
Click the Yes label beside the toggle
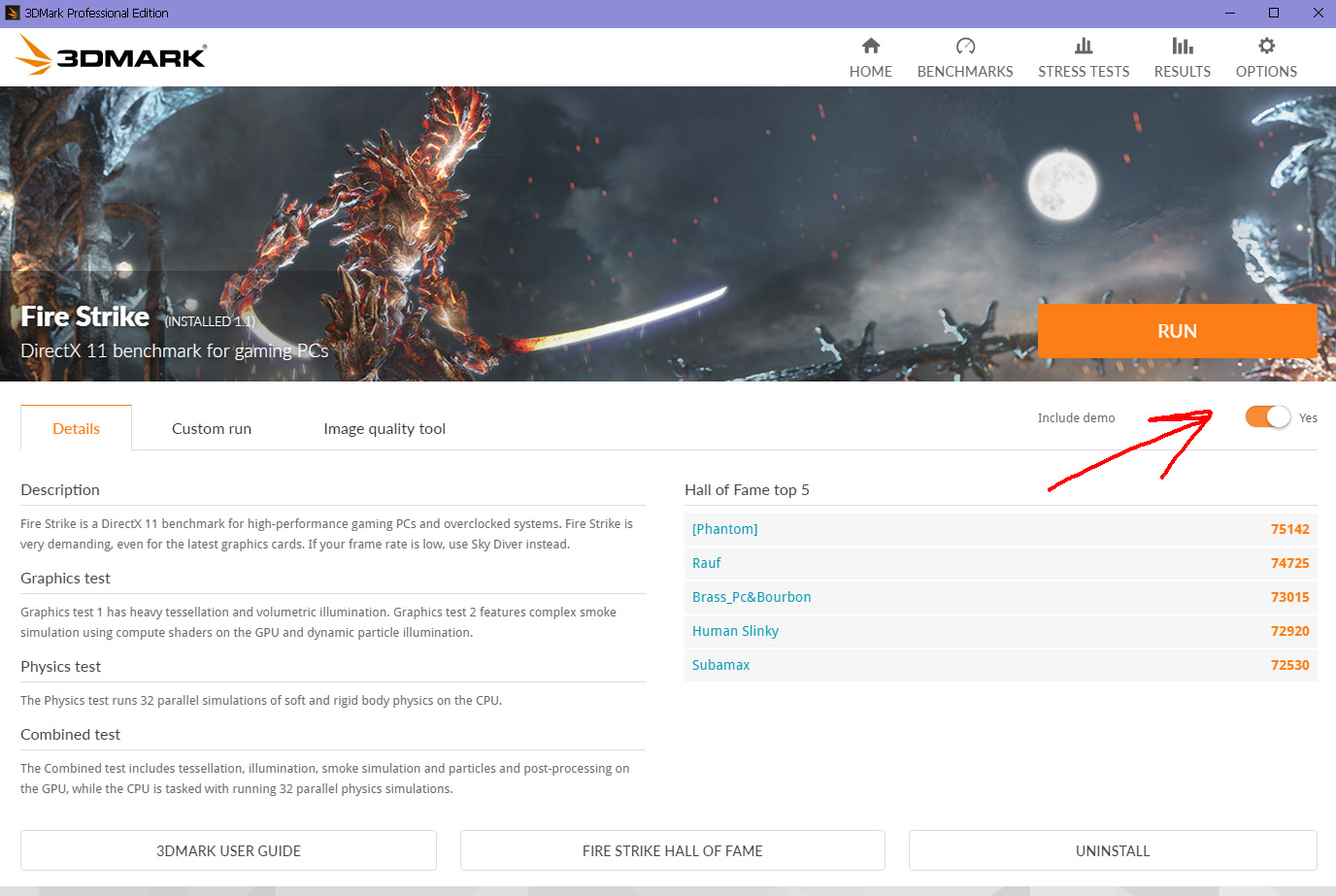click(1308, 417)
